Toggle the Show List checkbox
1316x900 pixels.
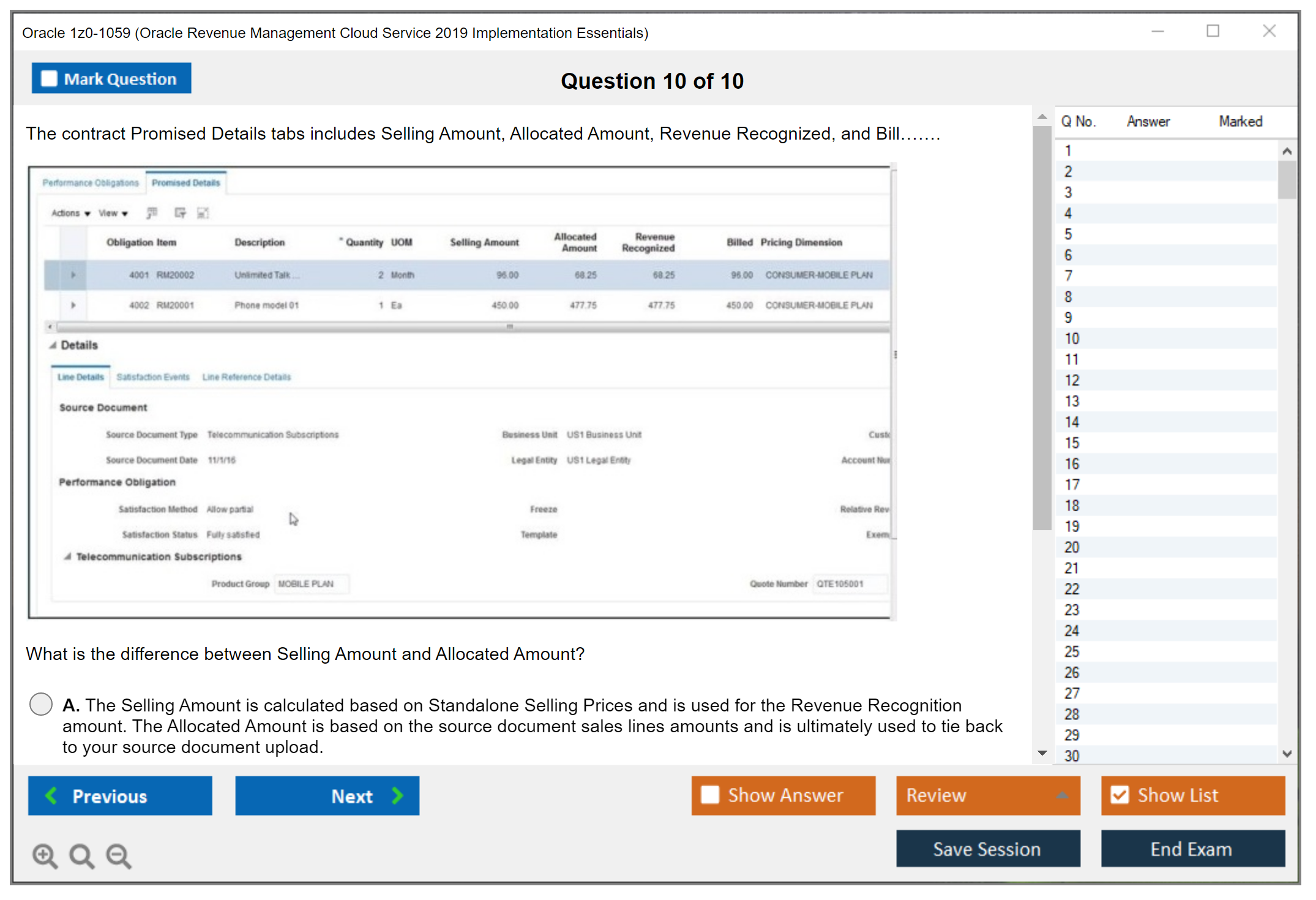click(x=1120, y=795)
